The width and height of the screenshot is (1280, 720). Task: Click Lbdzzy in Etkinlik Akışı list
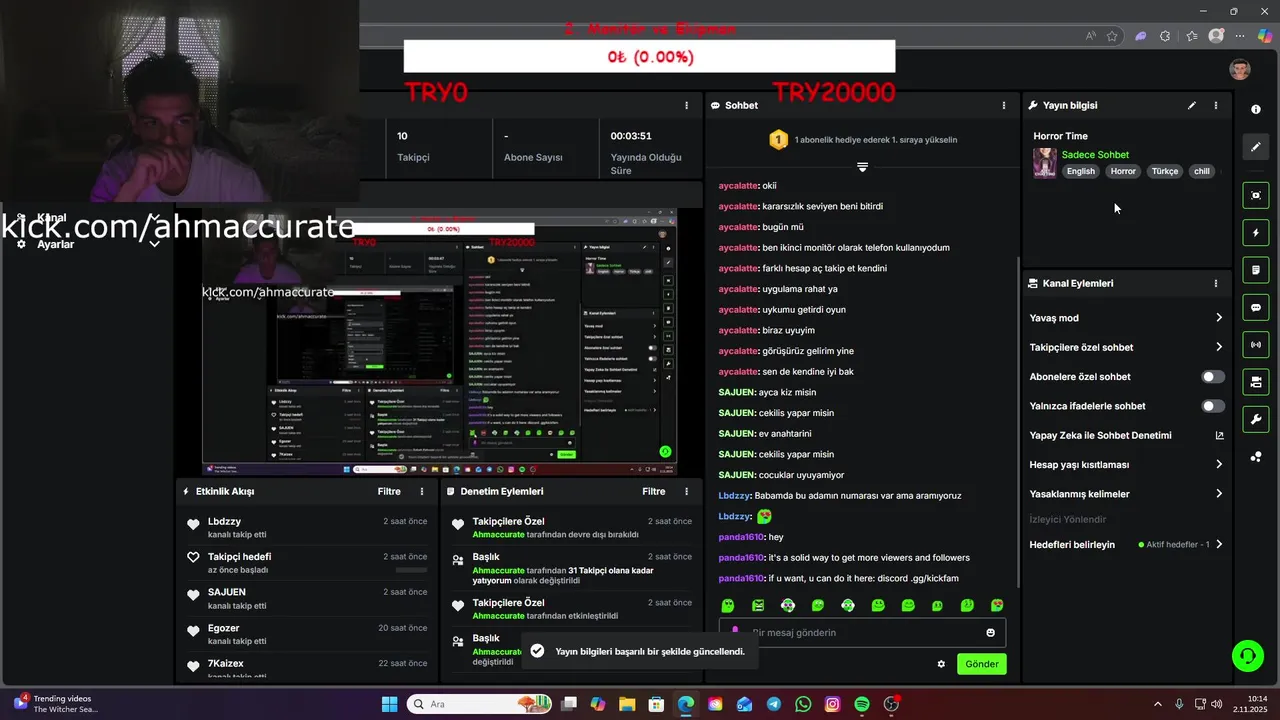[x=224, y=522]
